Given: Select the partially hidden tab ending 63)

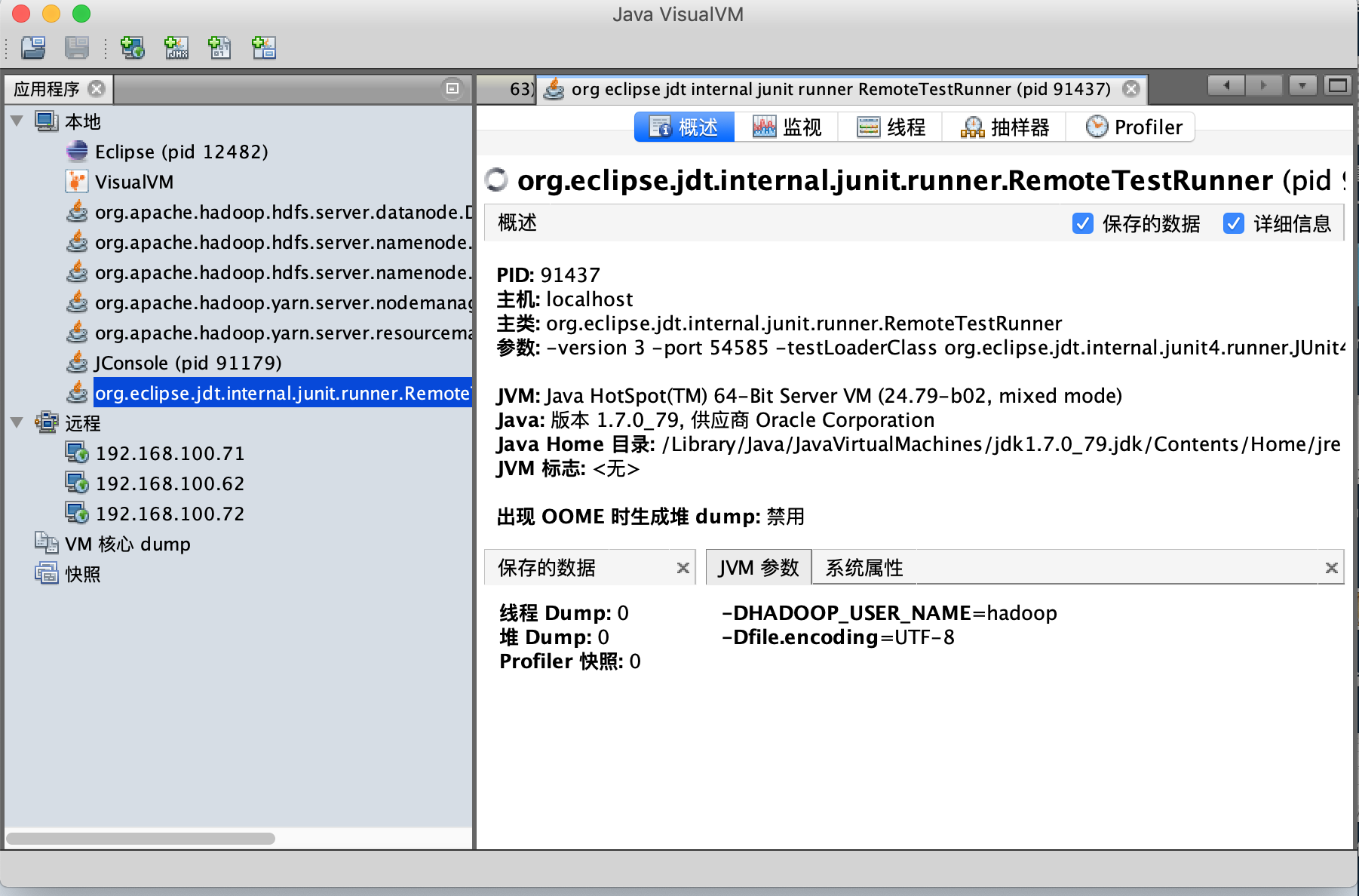Looking at the screenshot, I should click(507, 89).
